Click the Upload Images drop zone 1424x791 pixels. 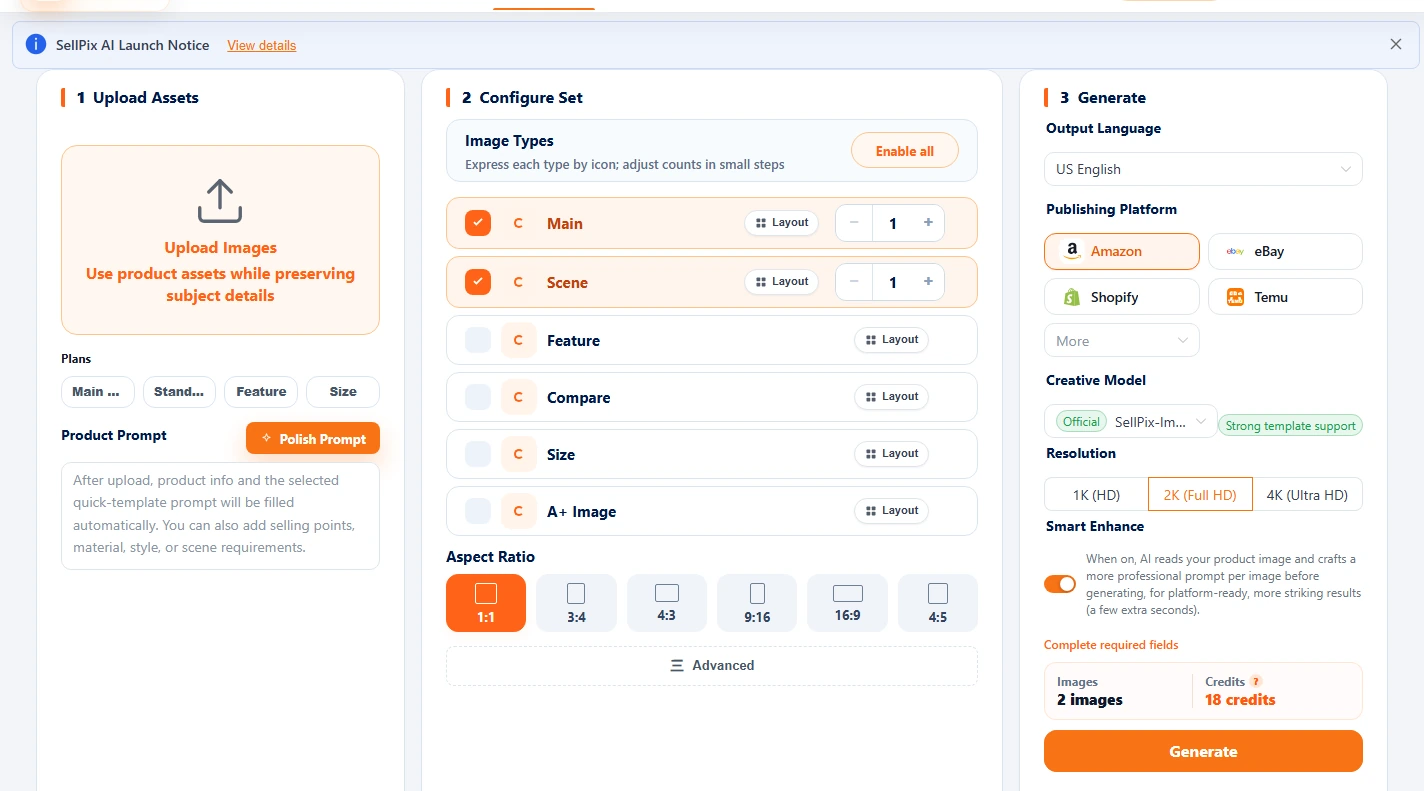point(220,240)
